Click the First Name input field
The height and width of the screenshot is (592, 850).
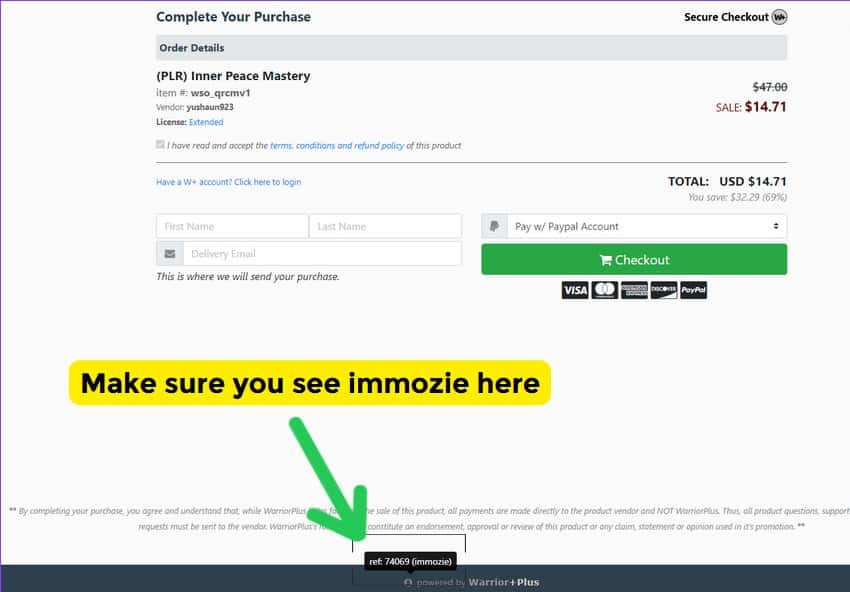point(232,227)
